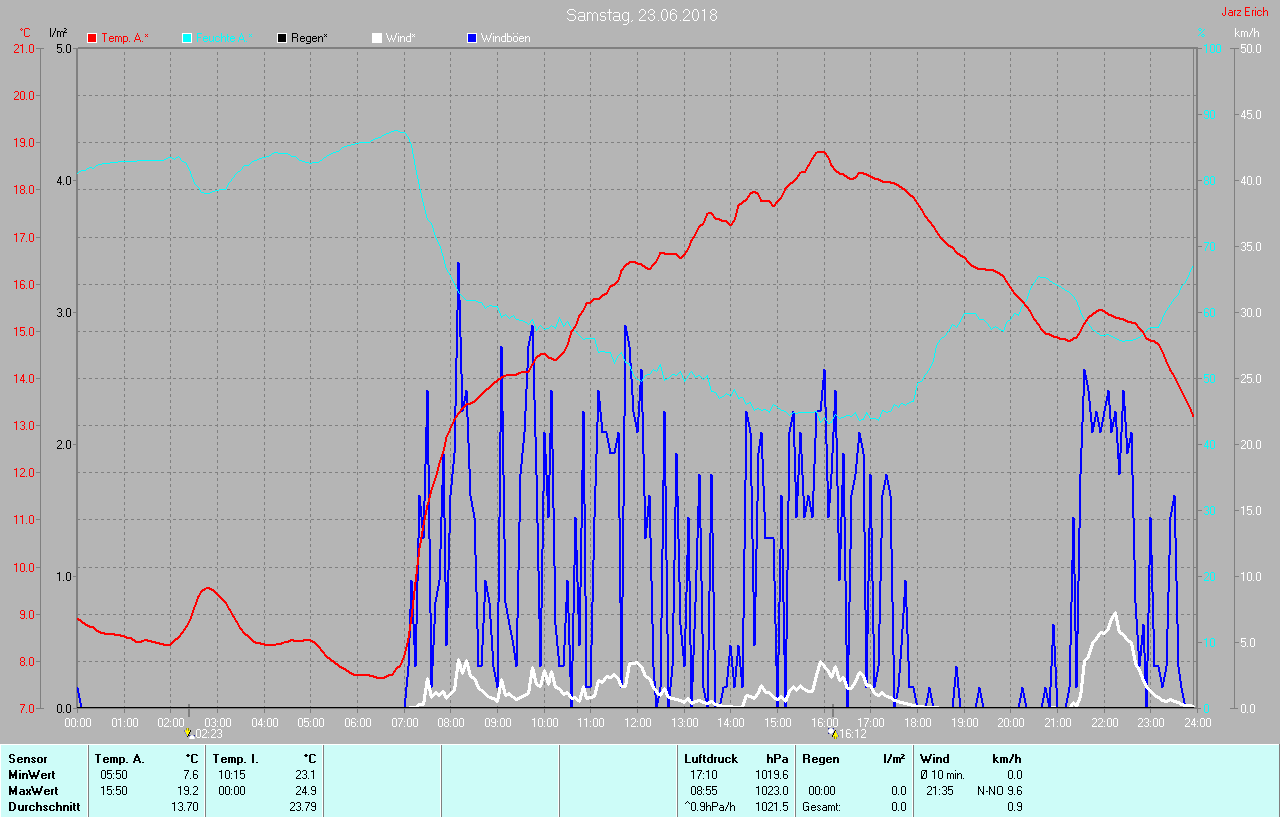Select the Luftdruck column header
The height and width of the screenshot is (817, 1280).
711,759
